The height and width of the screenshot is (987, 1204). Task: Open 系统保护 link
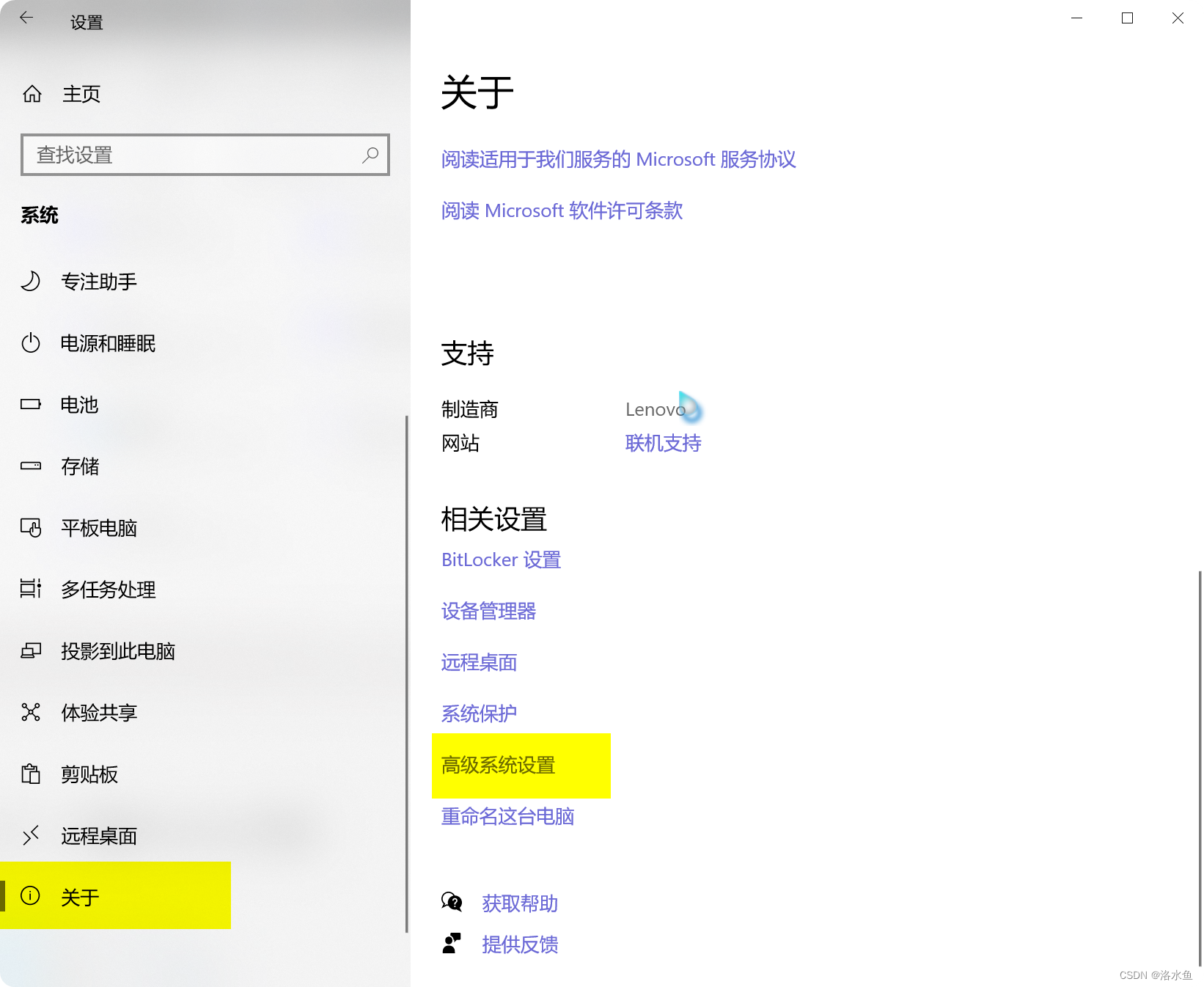(x=479, y=713)
